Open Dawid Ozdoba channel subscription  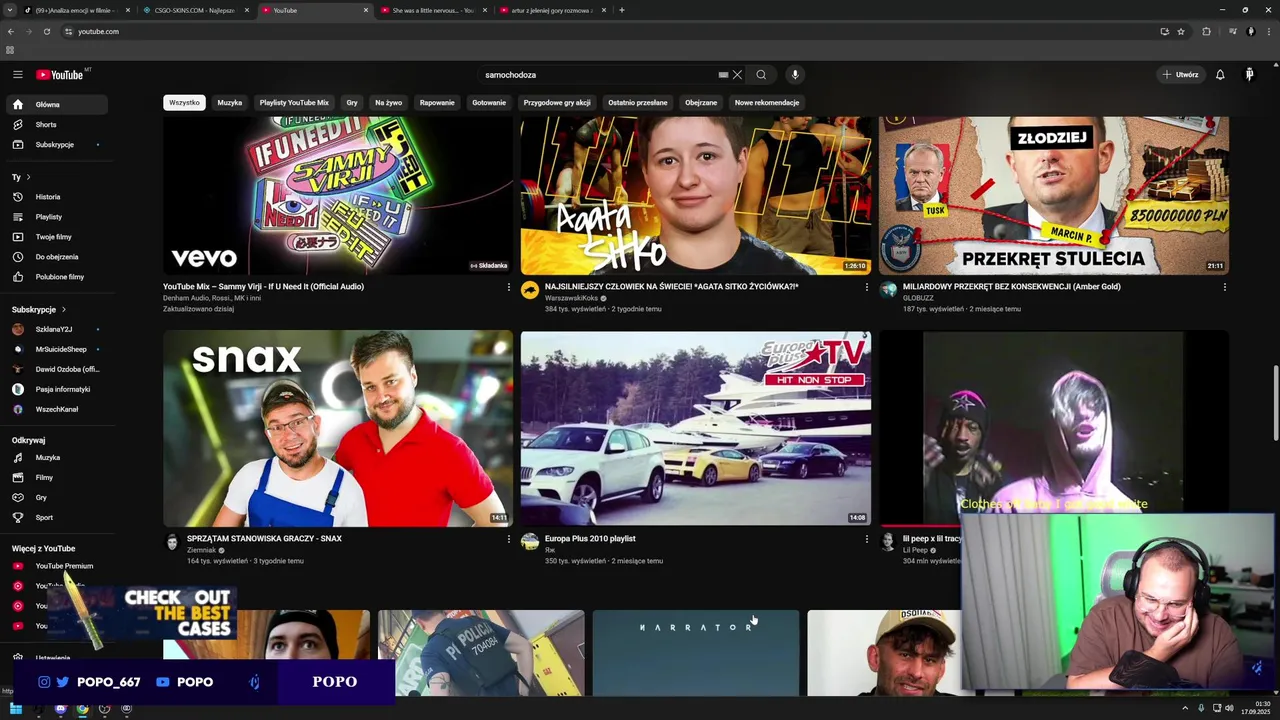[56, 369]
